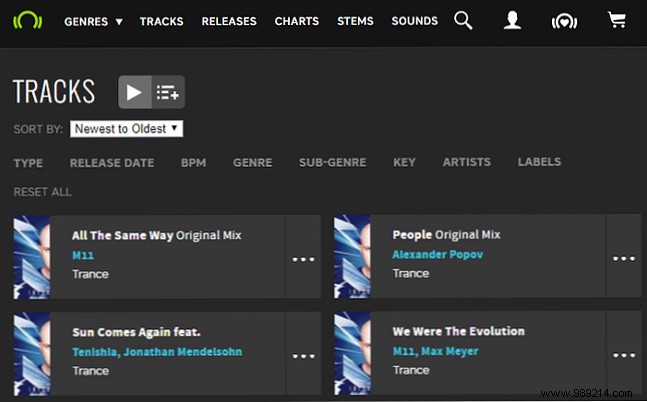This screenshot has height=402, width=647.
Task: Expand the BPM filter
Action: (x=194, y=162)
